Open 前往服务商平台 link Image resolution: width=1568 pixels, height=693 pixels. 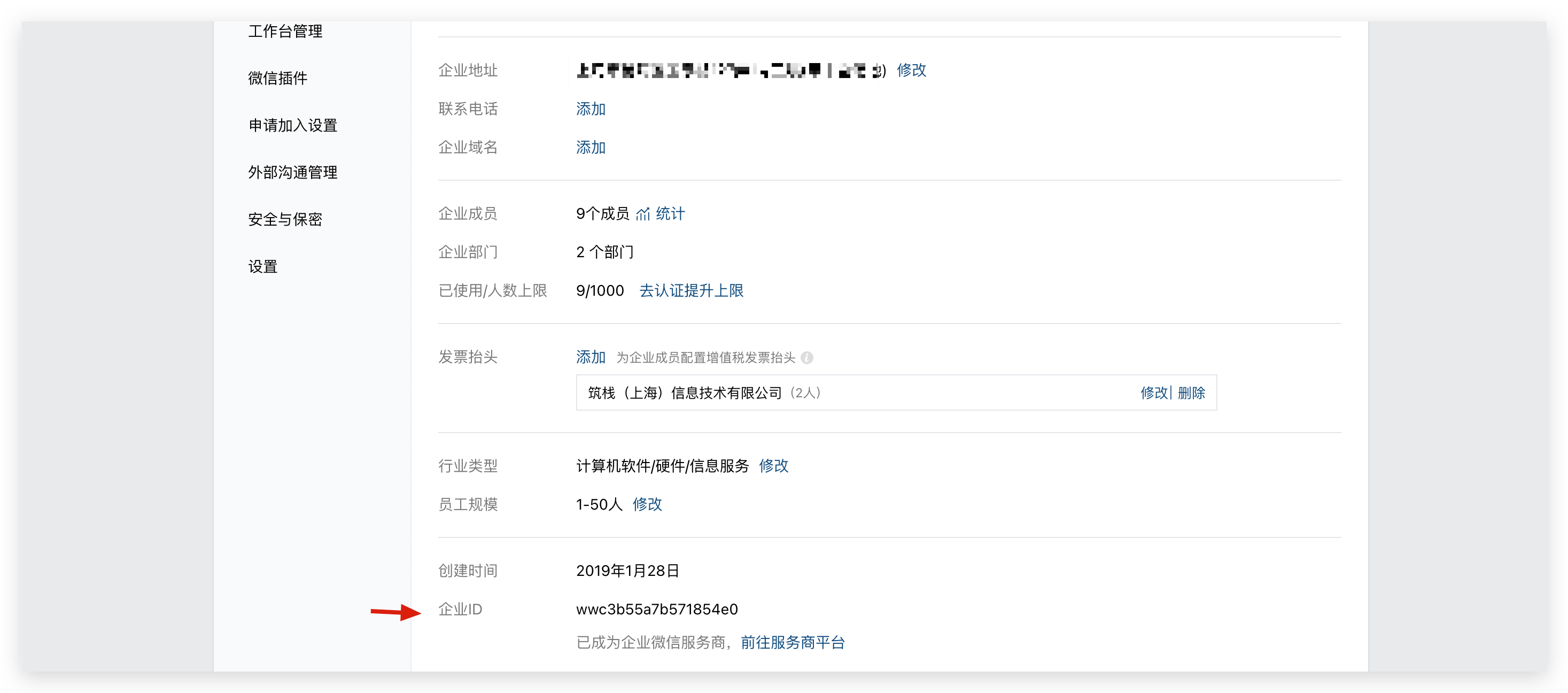792,642
